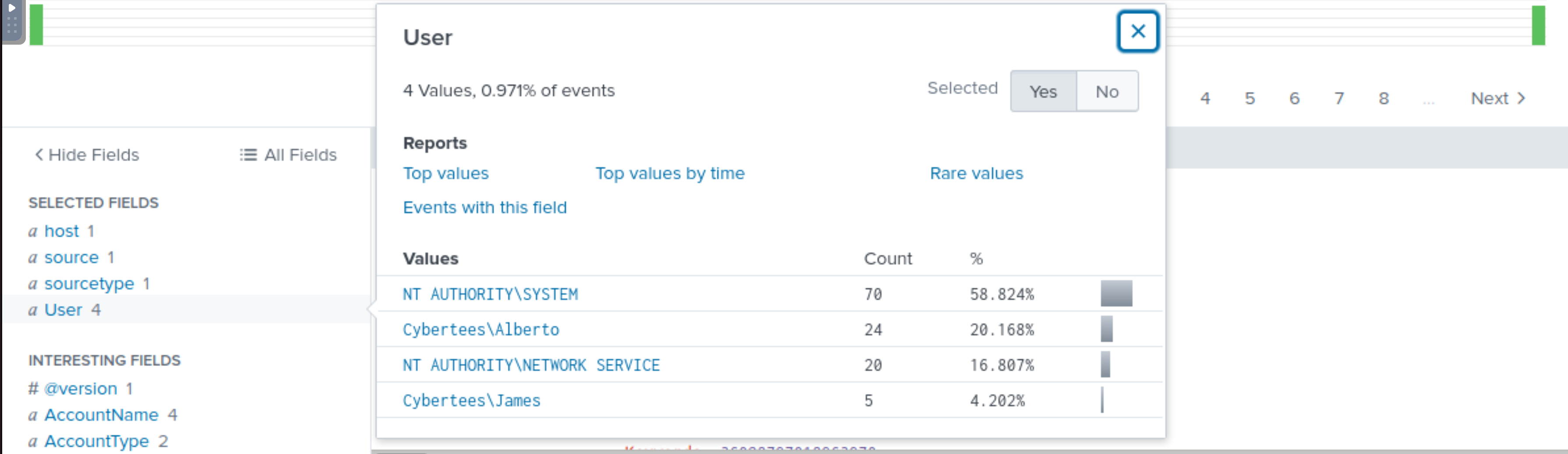Viewport: 1568px width, 454px height.
Task: Click Events with this field link
Action: (x=485, y=208)
